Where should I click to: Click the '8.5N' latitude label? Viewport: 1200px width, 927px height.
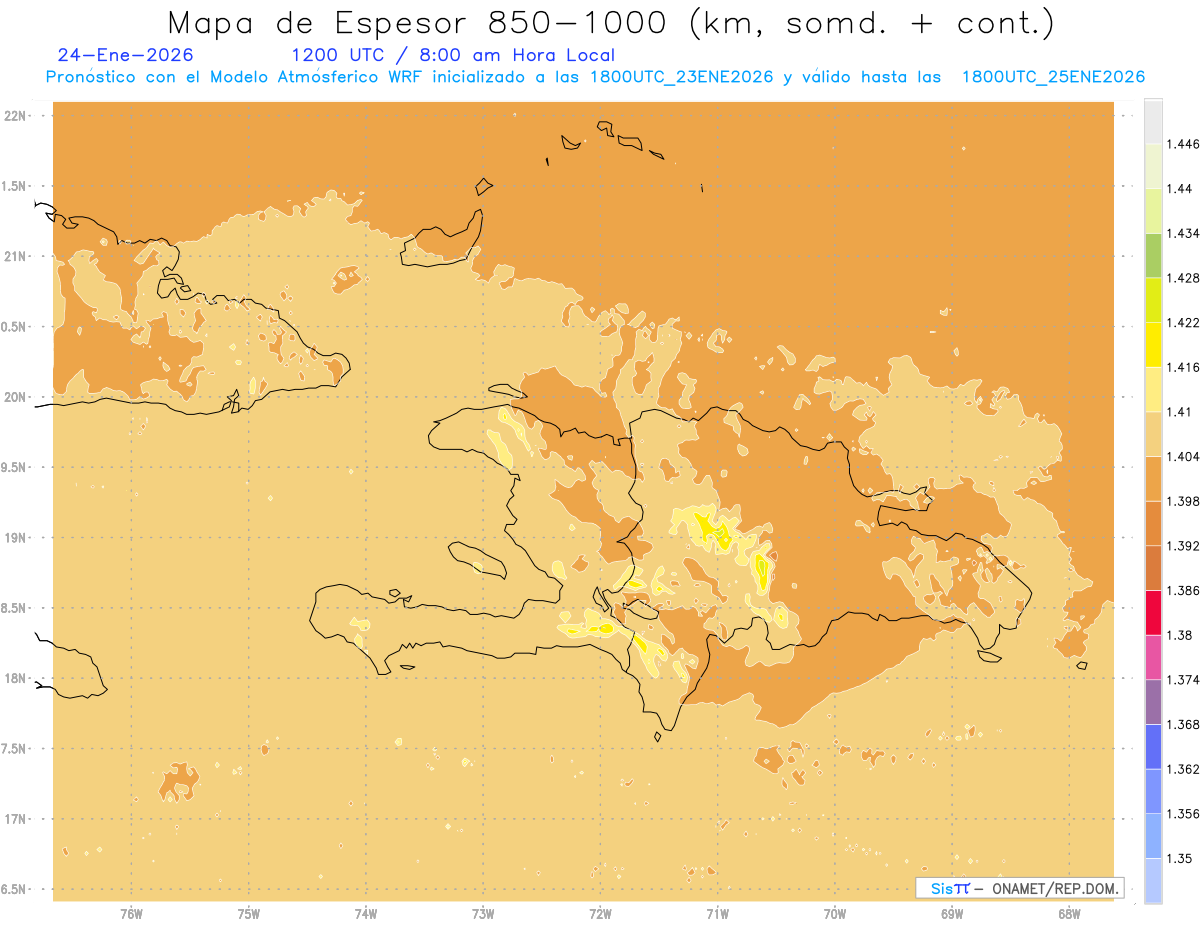click(x=14, y=608)
